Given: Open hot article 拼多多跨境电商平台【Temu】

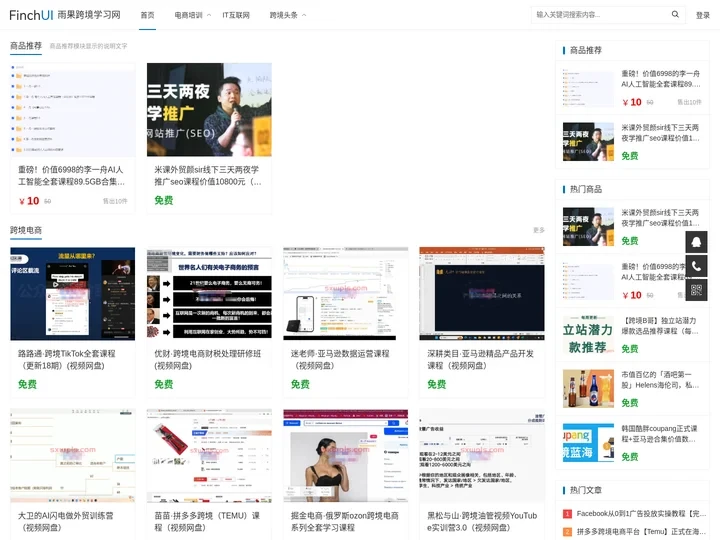Looking at the screenshot, I should pyautogui.click(x=641, y=531).
